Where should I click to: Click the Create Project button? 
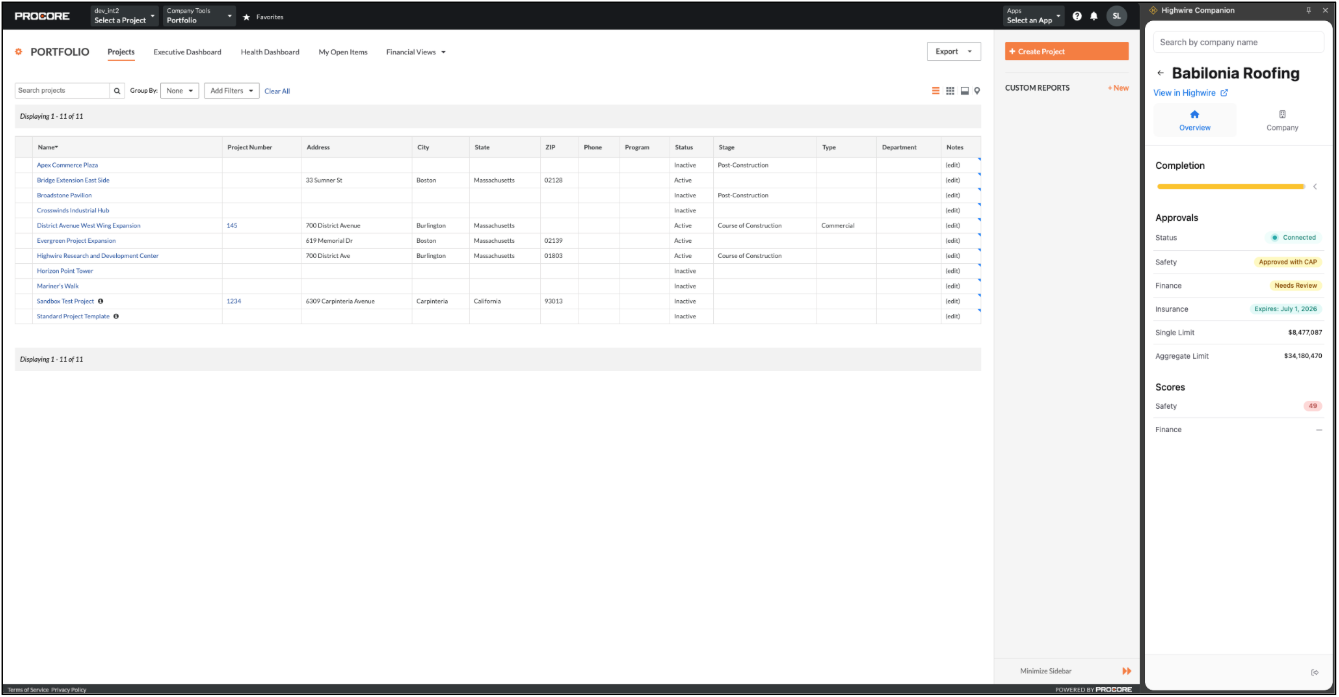pyautogui.click(x=1066, y=52)
